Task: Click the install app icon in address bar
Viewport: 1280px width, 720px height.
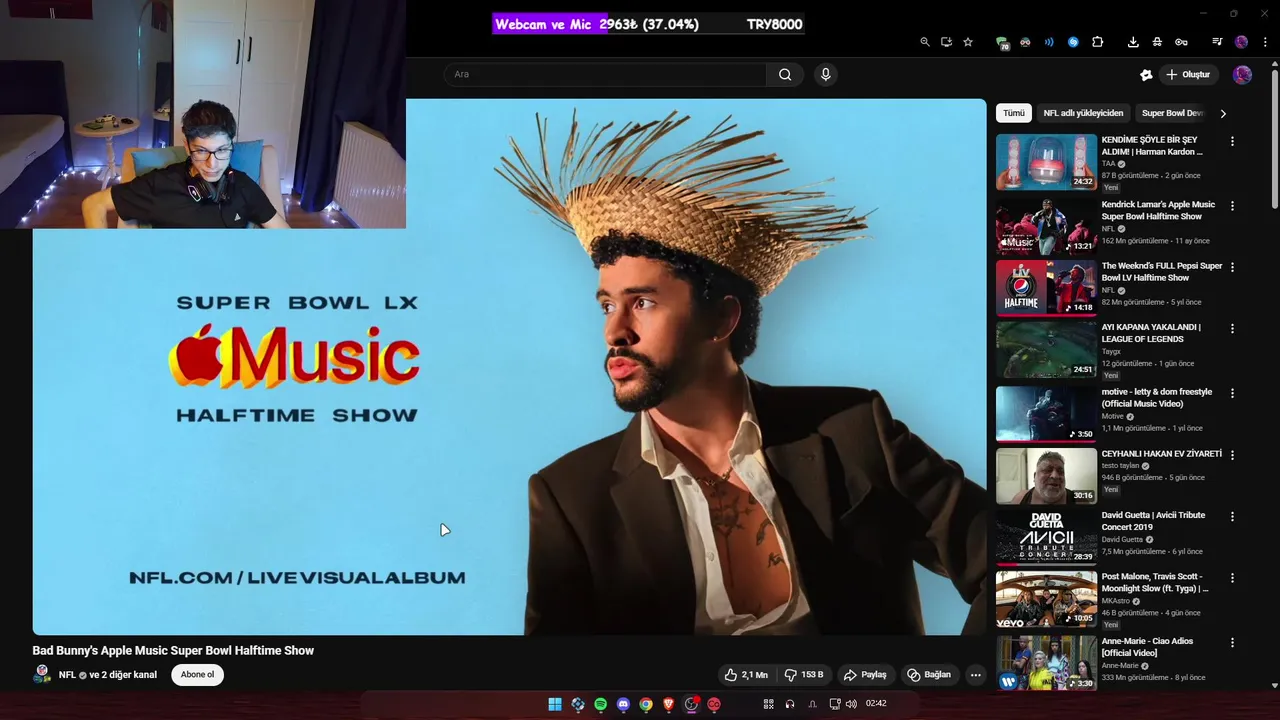Action: pos(946,42)
